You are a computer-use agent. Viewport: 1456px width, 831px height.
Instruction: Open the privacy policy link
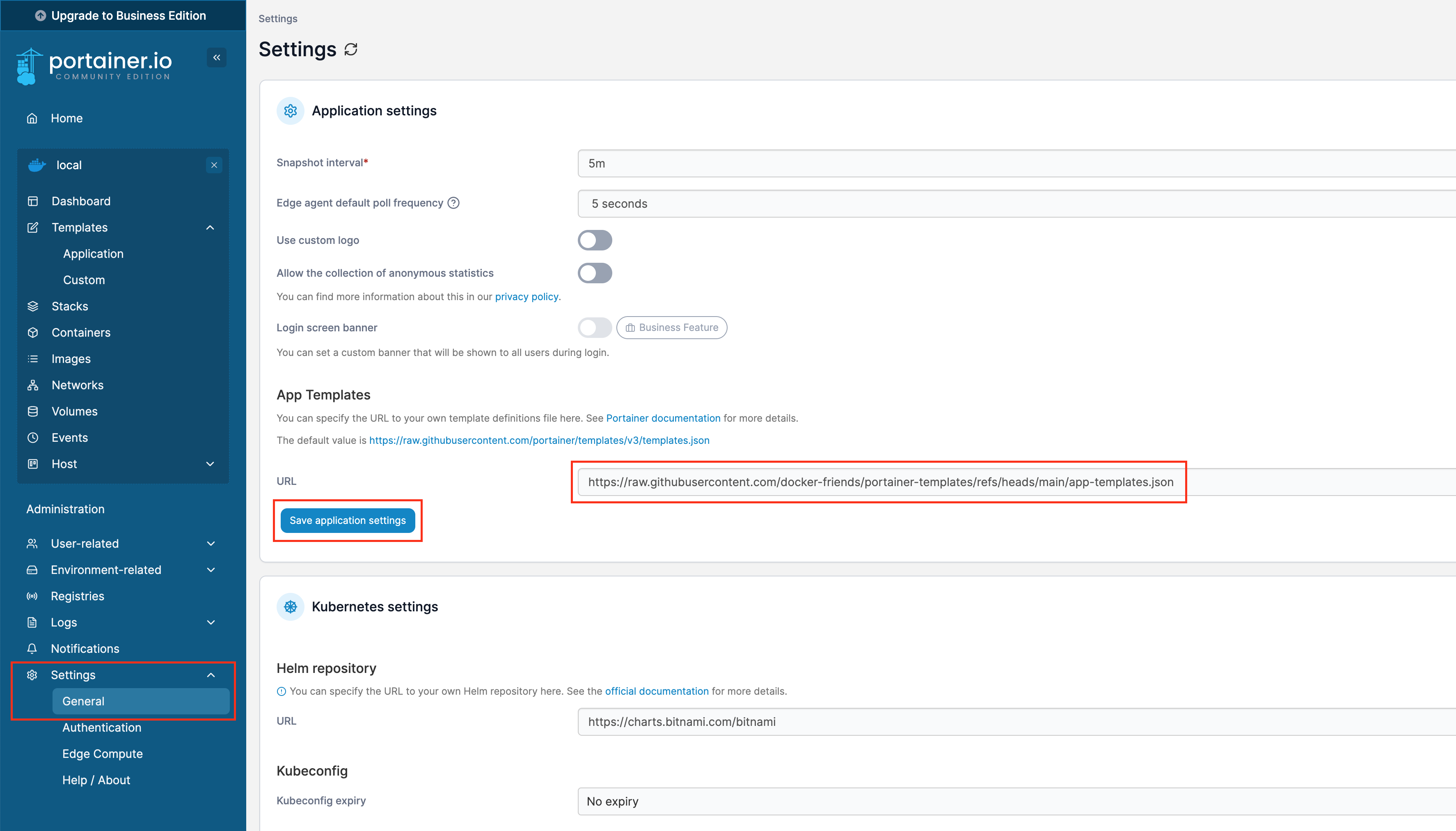[526, 297]
